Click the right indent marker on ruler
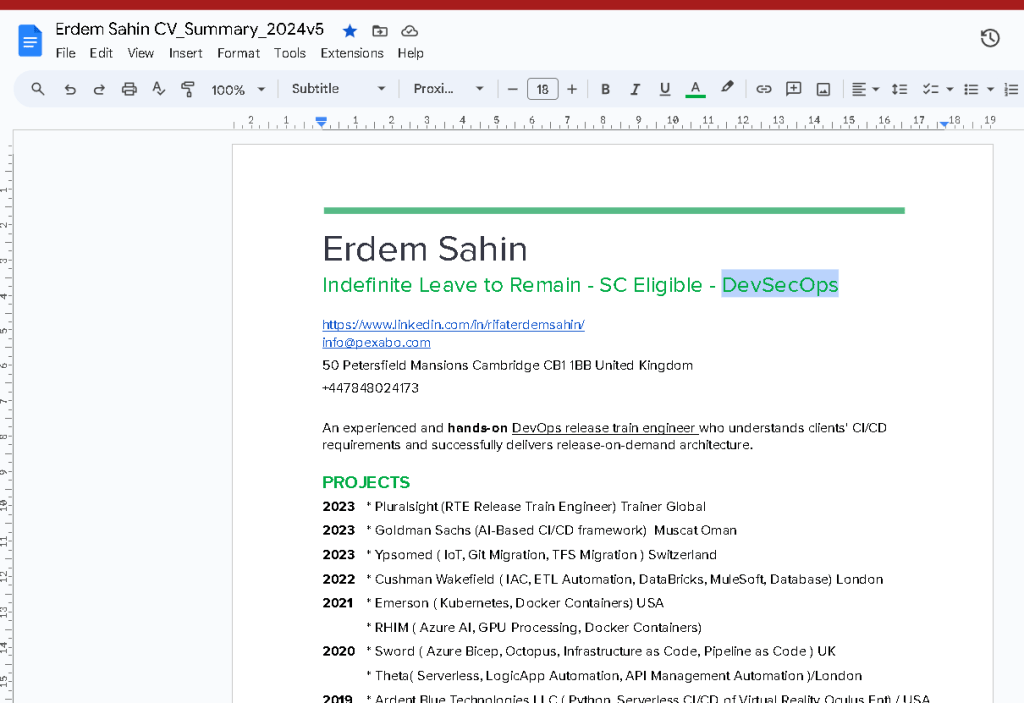The width and height of the screenshot is (1024, 703). 944,123
